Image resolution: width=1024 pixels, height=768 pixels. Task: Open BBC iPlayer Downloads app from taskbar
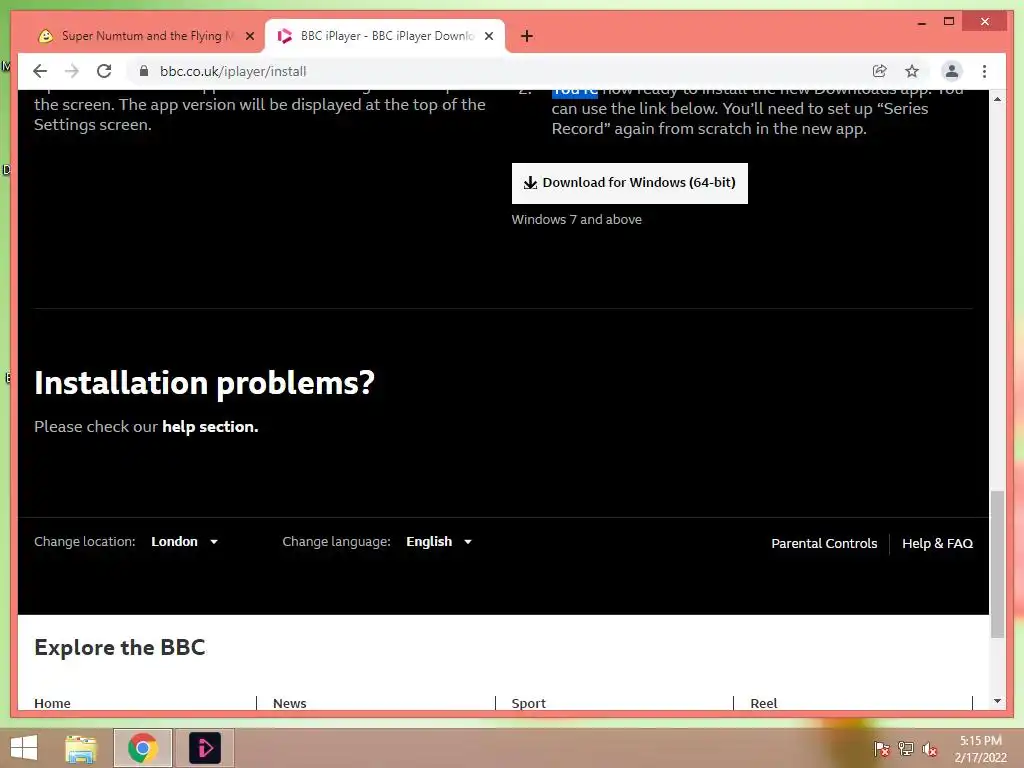pyautogui.click(x=204, y=748)
